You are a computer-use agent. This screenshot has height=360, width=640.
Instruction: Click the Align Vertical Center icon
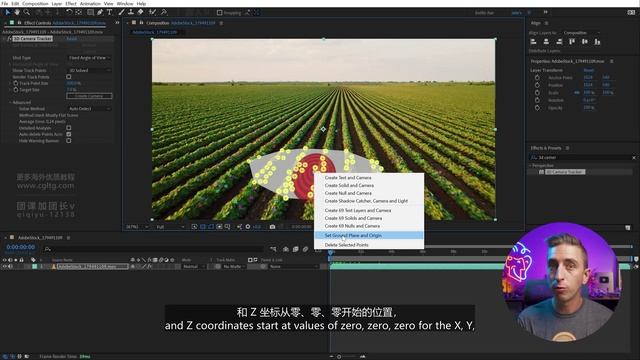coord(585,42)
